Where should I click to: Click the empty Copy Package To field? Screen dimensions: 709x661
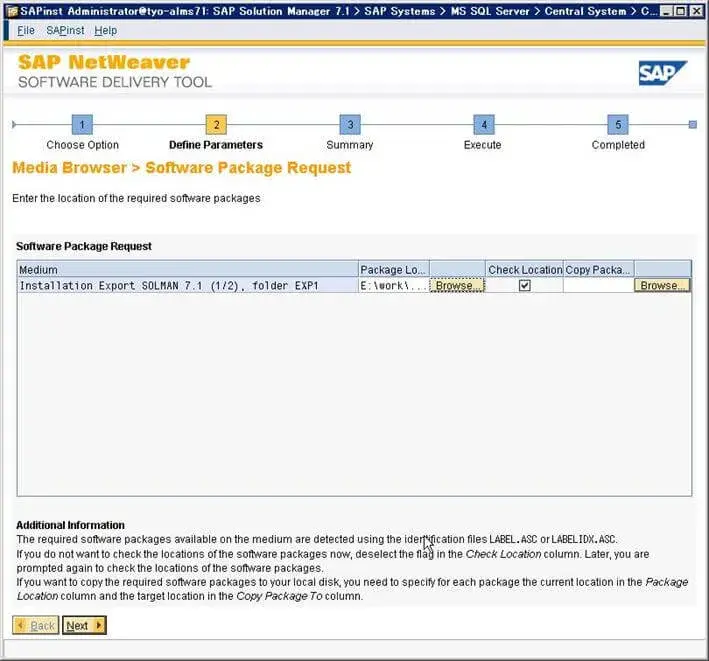(598, 285)
